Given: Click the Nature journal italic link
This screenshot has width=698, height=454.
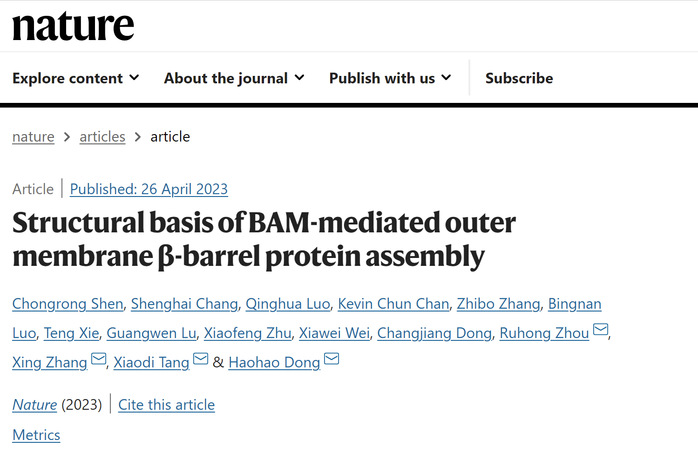Looking at the screenshot, I should (x=34, y=405).
